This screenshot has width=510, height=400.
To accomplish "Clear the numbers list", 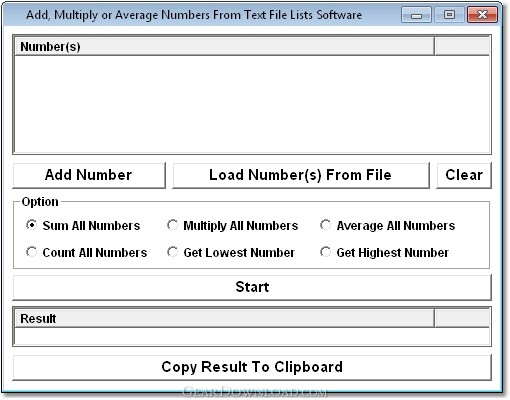I will 464,175.
